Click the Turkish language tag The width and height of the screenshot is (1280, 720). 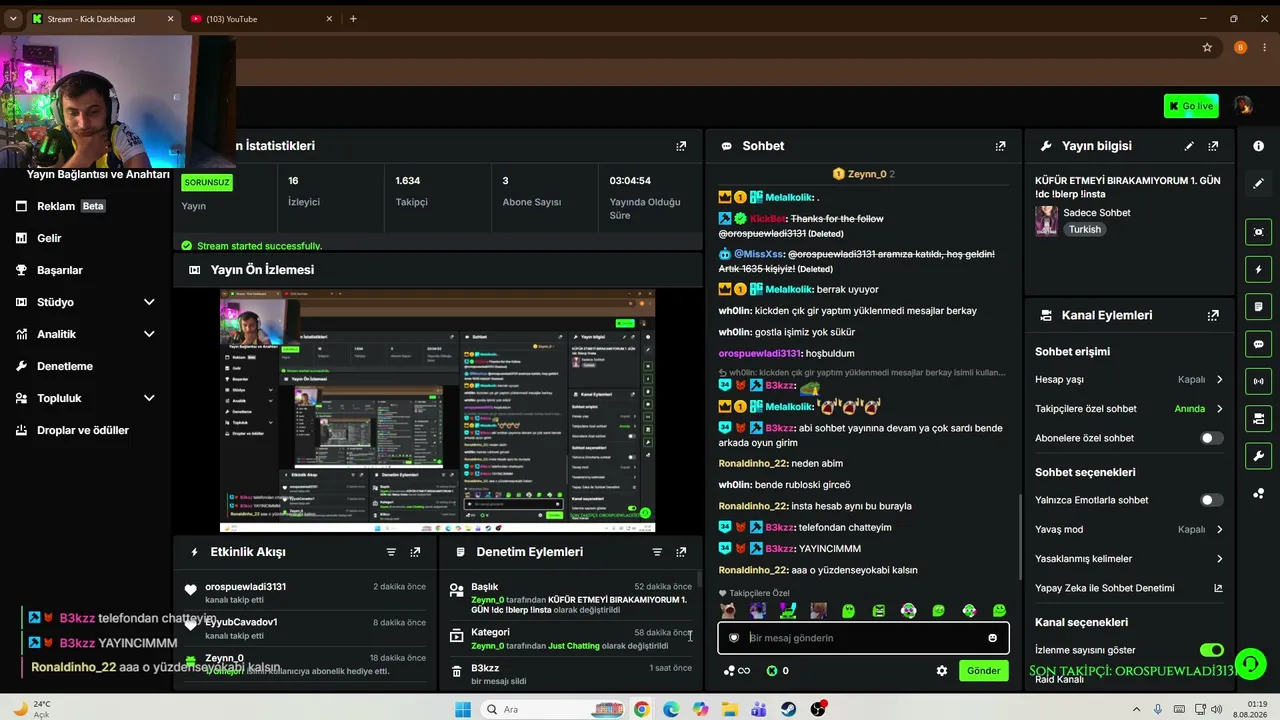(x=1084, y=230)
